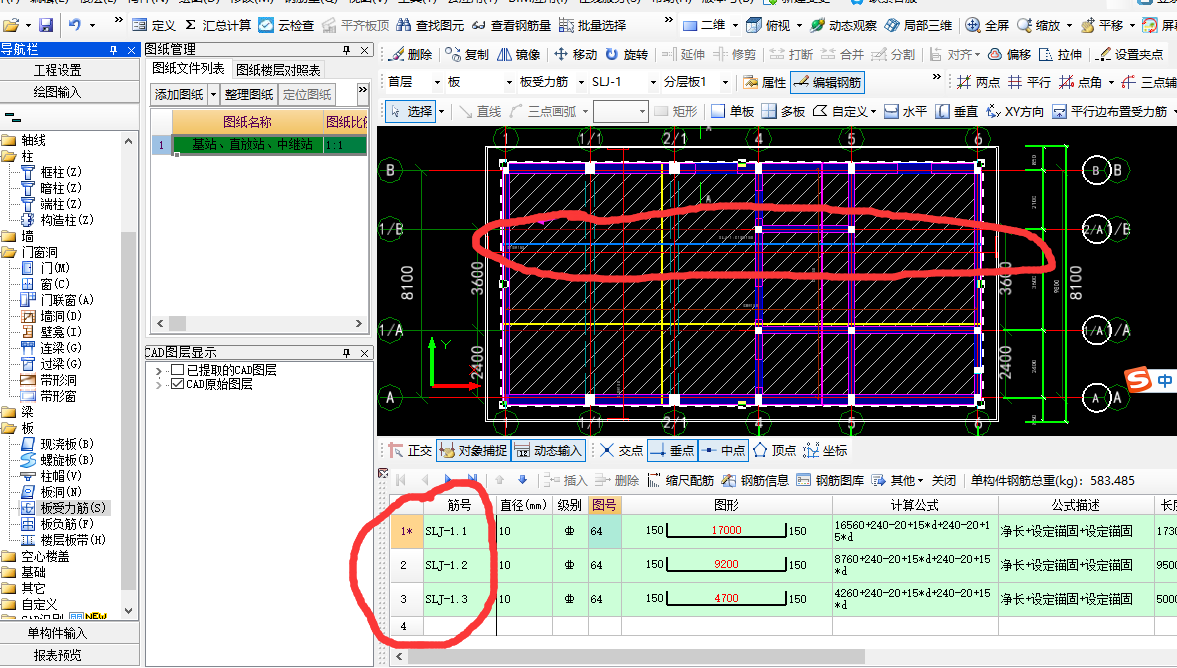Screen dimensions: 1177x668
Task: Choose 水平 horizontal rebar direction
Action: tap(905, 111)
